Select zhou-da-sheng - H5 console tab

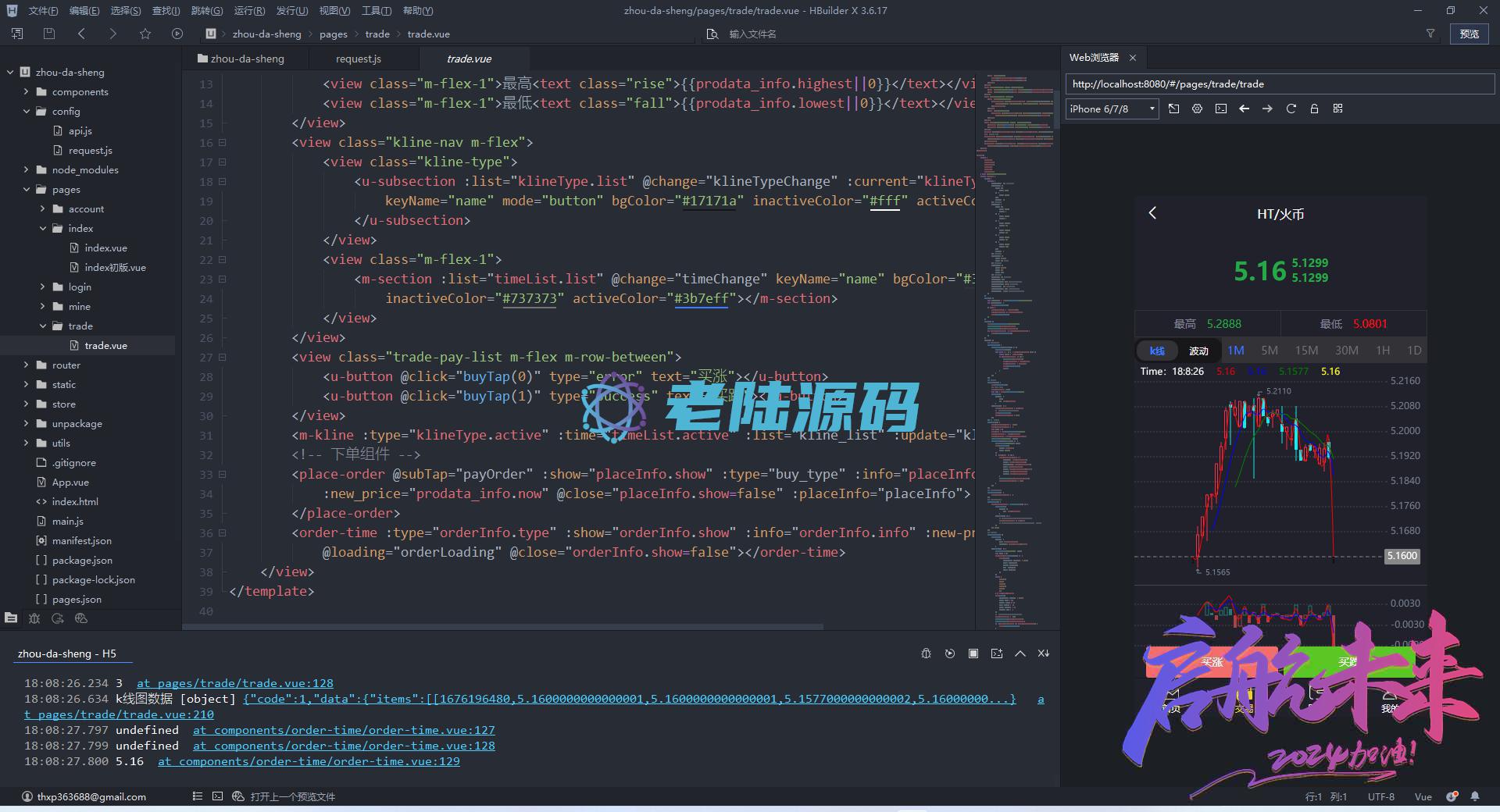click(x=67, y=654)
